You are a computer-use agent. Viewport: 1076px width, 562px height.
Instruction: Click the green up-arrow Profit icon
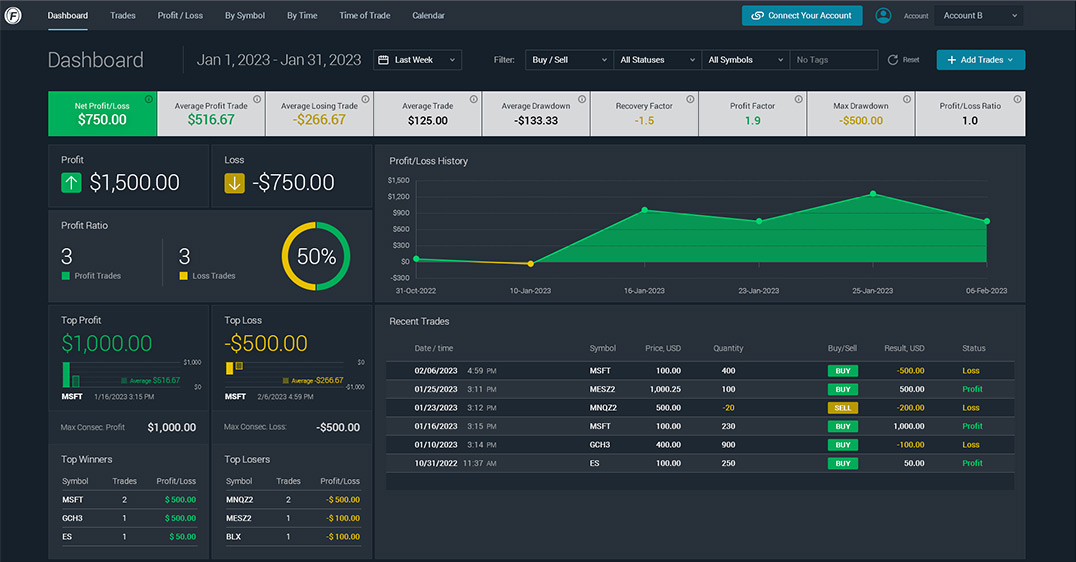tap(71, 183)
